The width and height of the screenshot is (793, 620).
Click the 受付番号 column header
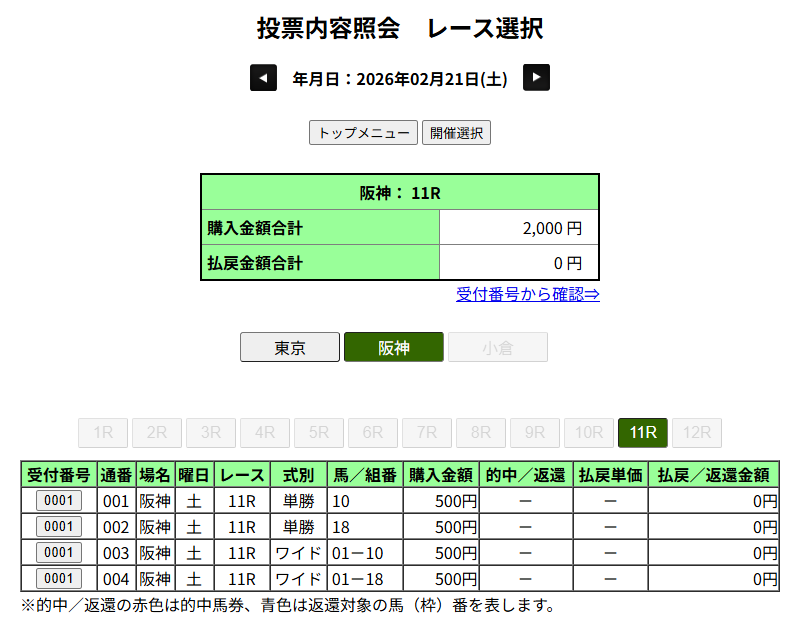(x=59, y=474)
